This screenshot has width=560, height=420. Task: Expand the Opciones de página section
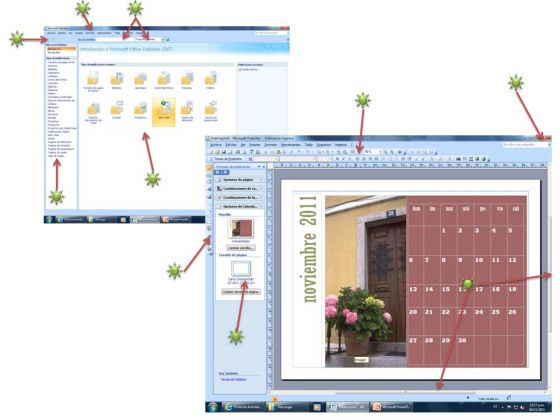click(x=240, y=180)
